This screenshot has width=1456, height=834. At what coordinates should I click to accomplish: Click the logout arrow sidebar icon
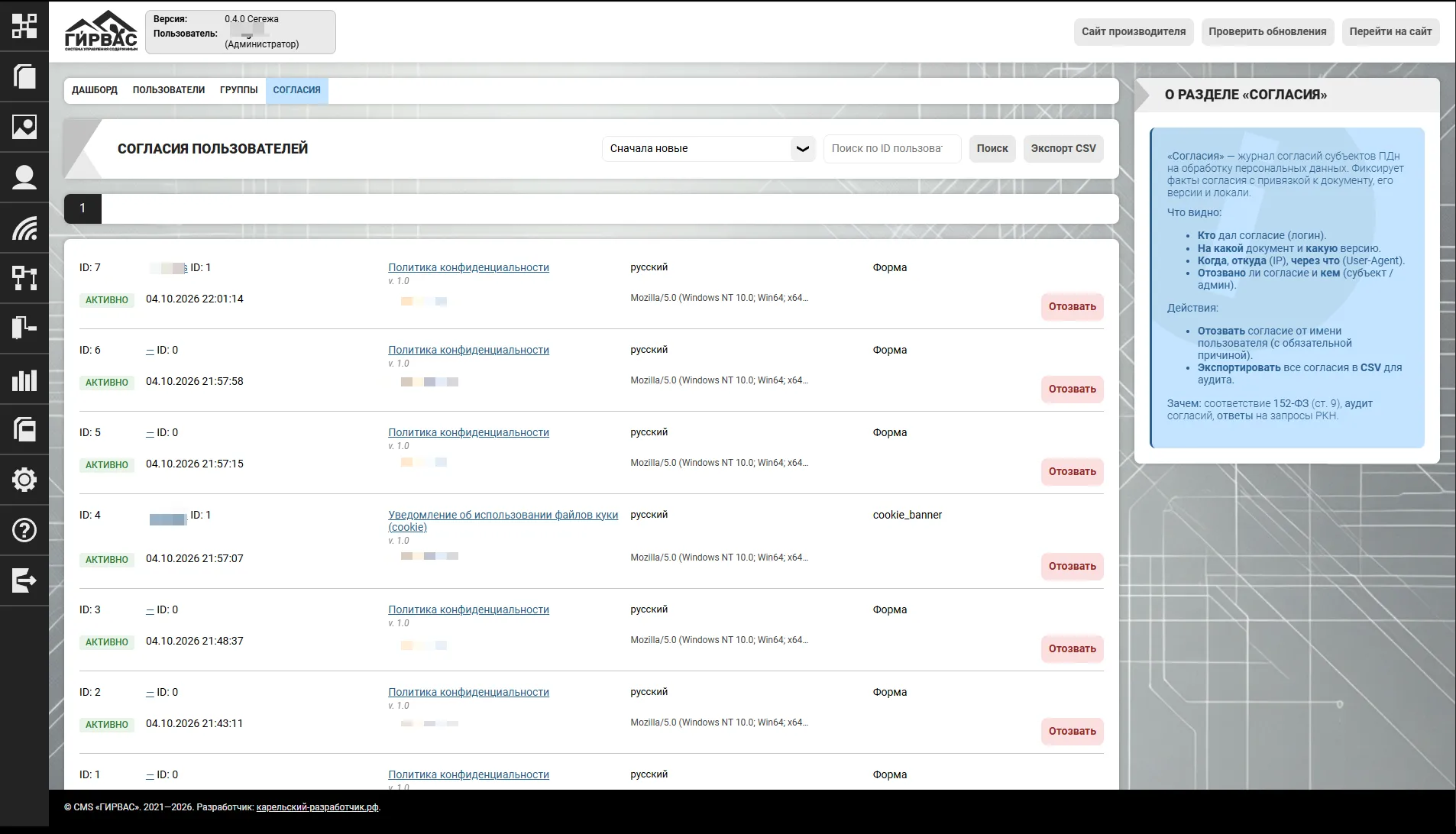pyautogui.click(x=24, y=580)
